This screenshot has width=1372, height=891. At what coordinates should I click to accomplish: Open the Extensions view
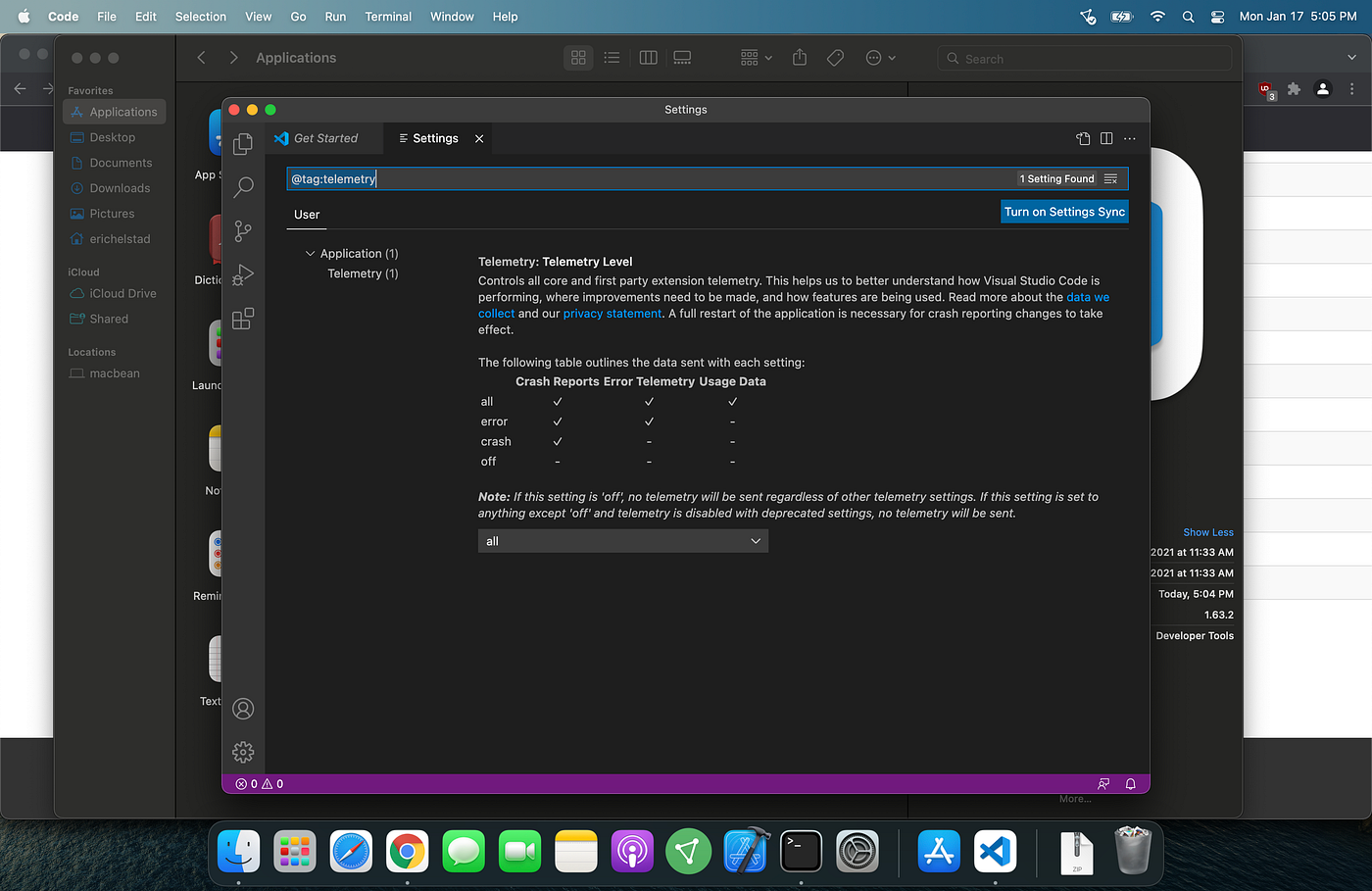pos(243,318)
